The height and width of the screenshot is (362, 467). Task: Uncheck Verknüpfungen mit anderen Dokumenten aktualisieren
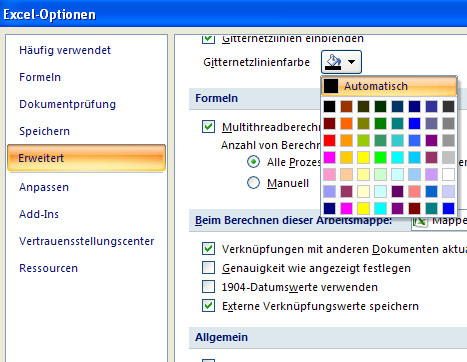coord(208,249)
